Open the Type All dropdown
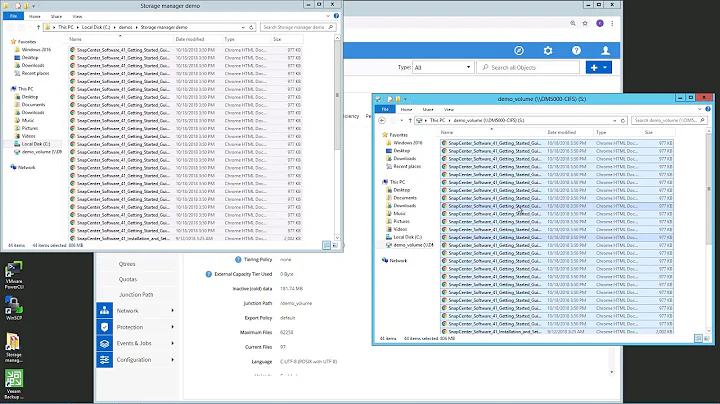This screenshot has width=720, height=404. coord(443,67)
